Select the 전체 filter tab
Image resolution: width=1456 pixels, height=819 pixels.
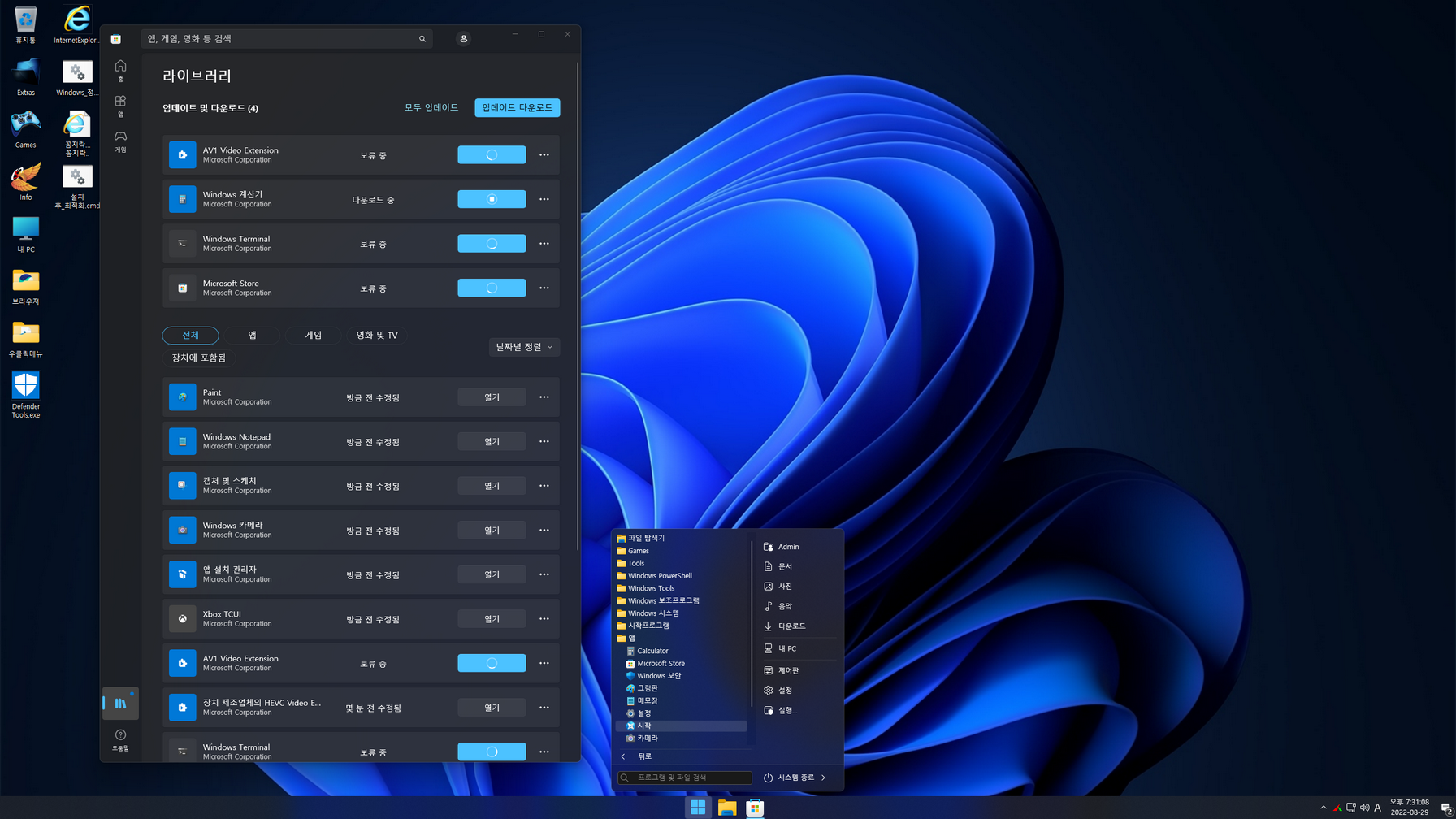[x=190, y=336]
